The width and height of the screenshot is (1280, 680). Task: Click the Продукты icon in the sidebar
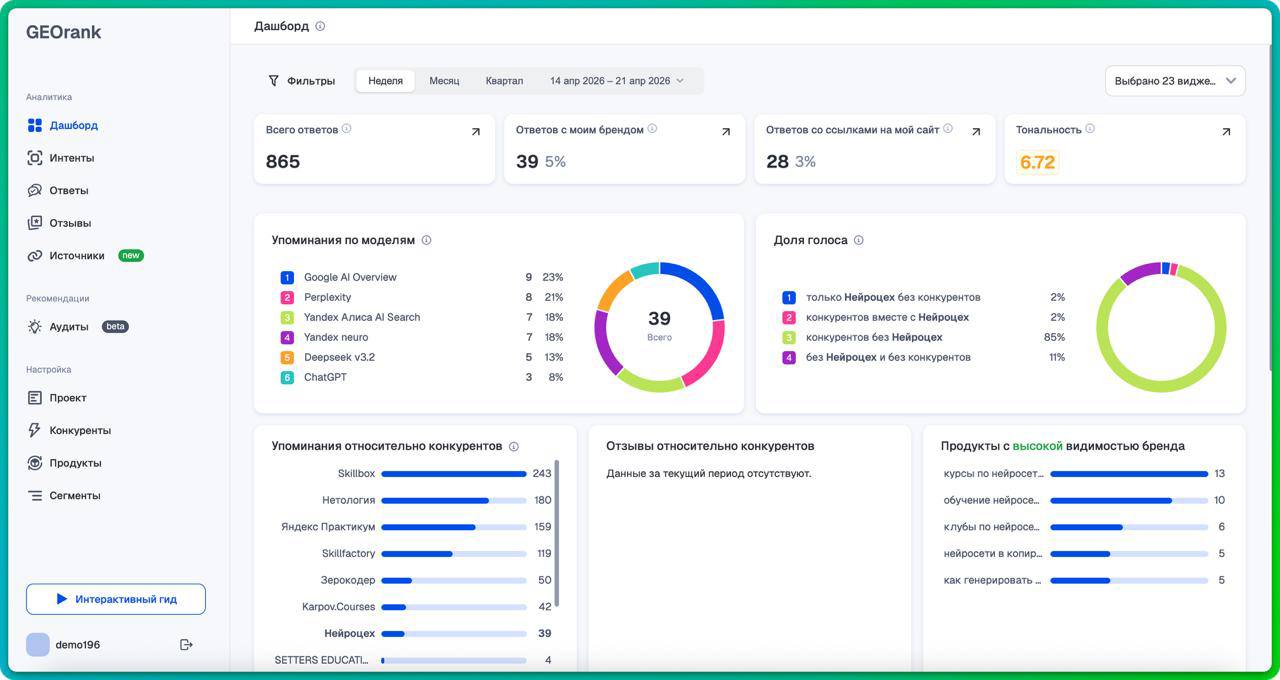coord(35,463)
